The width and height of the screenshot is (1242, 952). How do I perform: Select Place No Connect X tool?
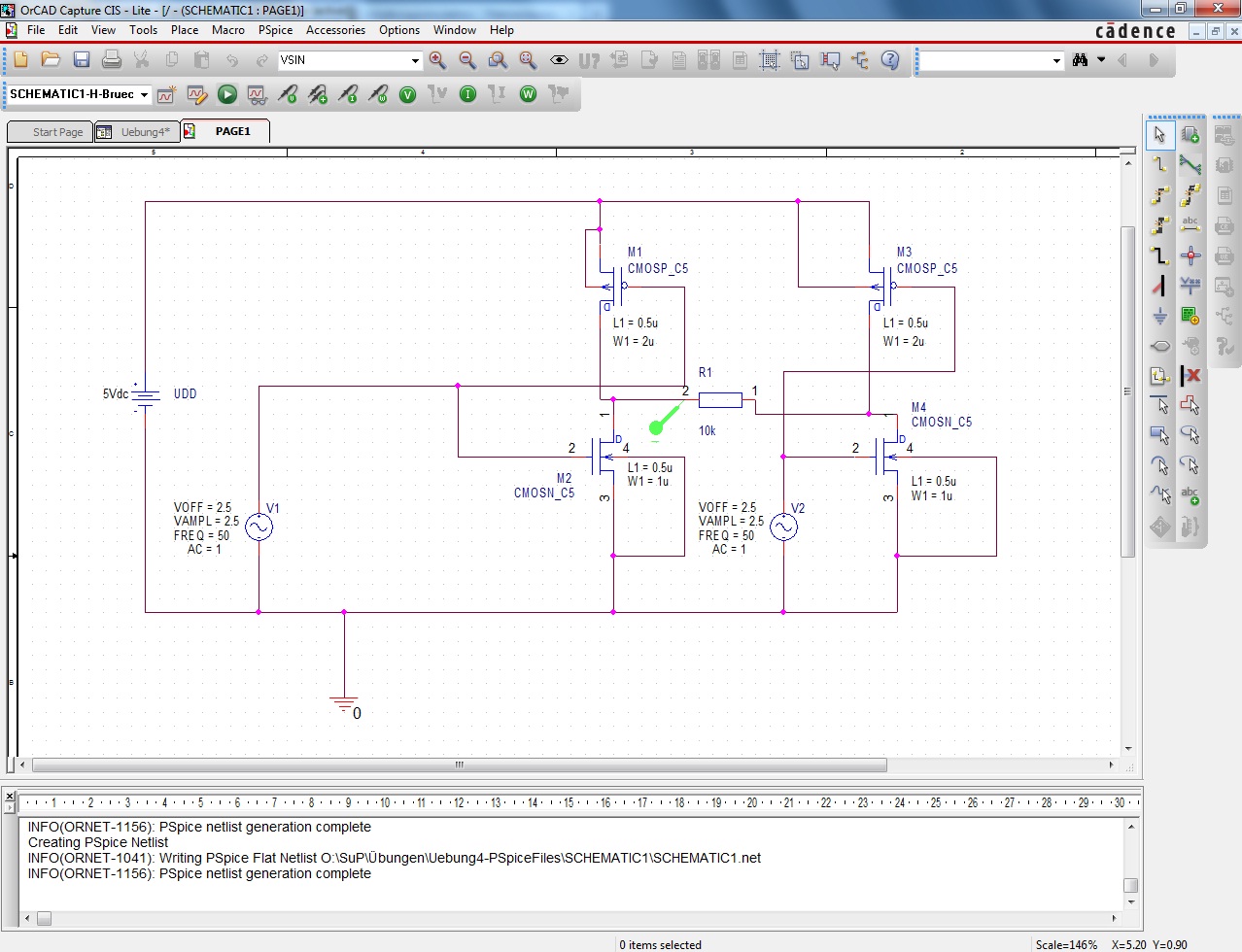[x=1190, y=376]
